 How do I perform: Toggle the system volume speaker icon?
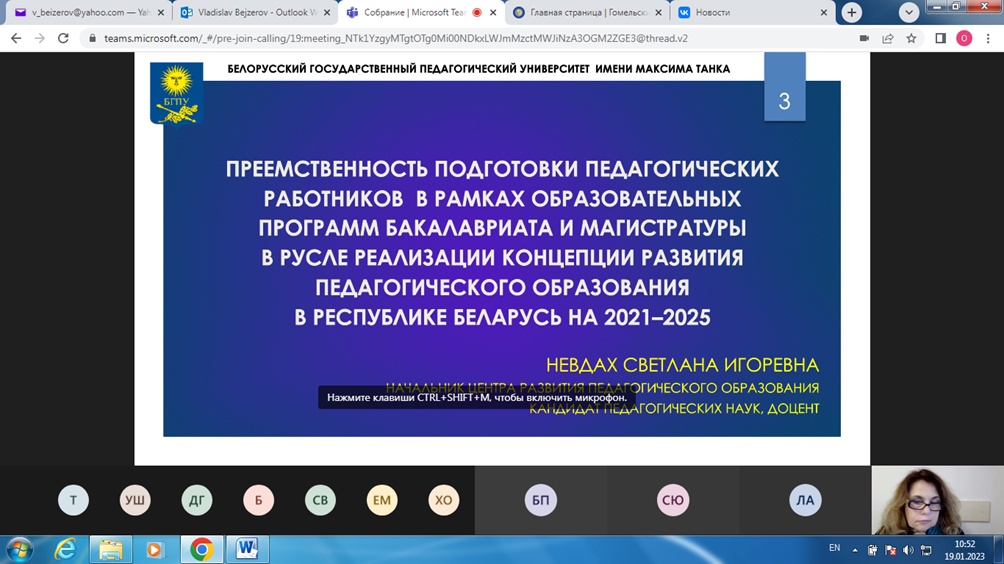908,550
